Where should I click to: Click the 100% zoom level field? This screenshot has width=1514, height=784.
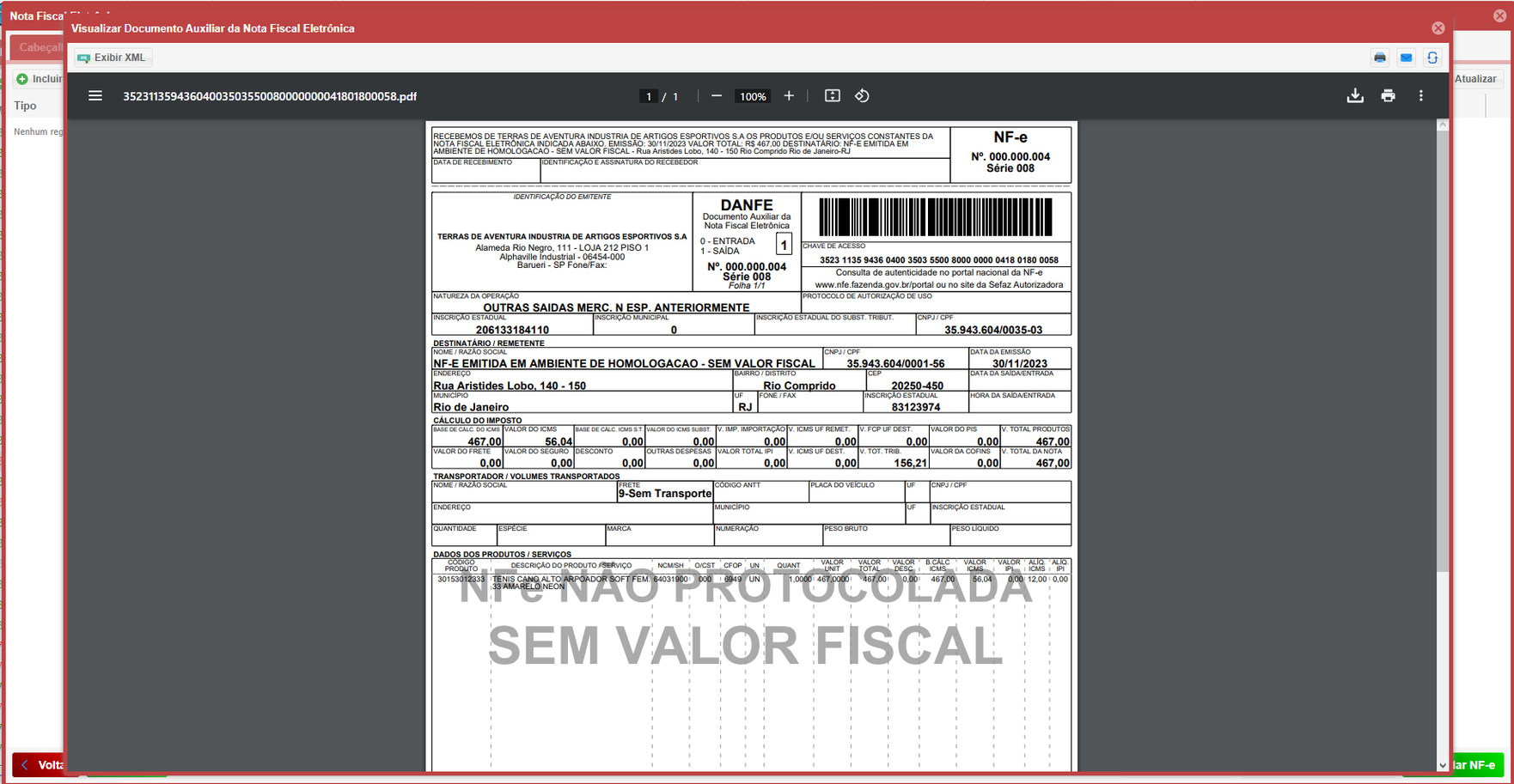point(753,96)
